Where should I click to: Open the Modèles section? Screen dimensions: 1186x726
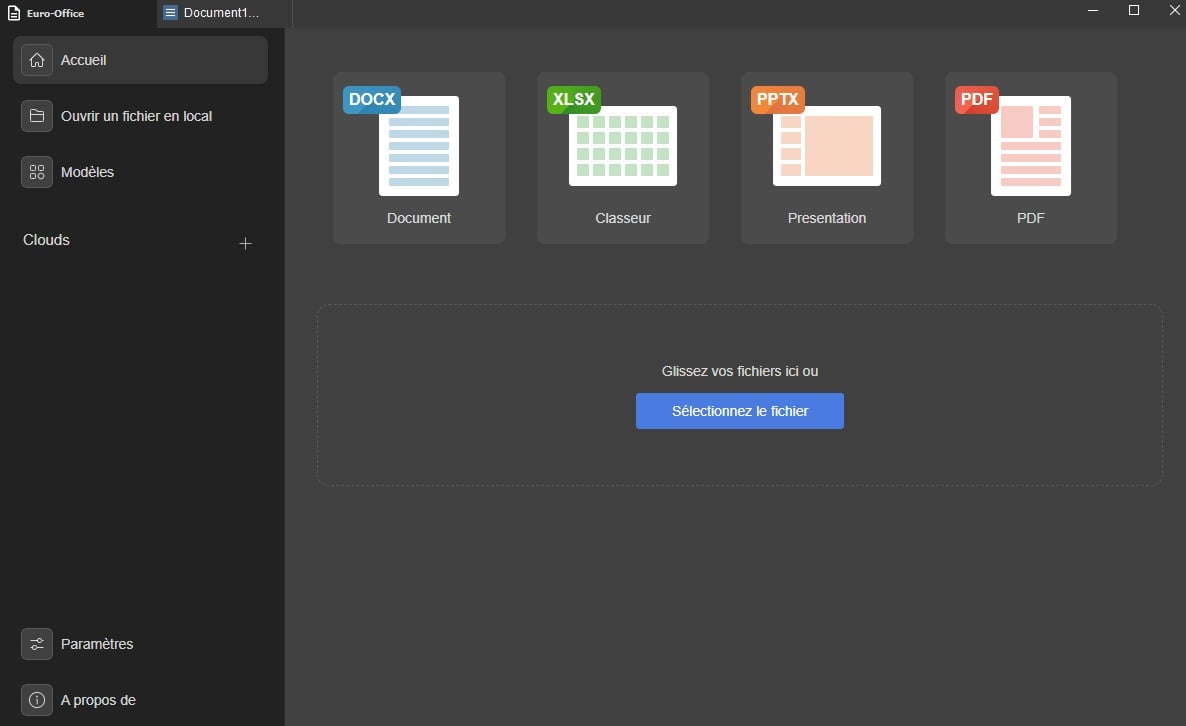point(141,172)
